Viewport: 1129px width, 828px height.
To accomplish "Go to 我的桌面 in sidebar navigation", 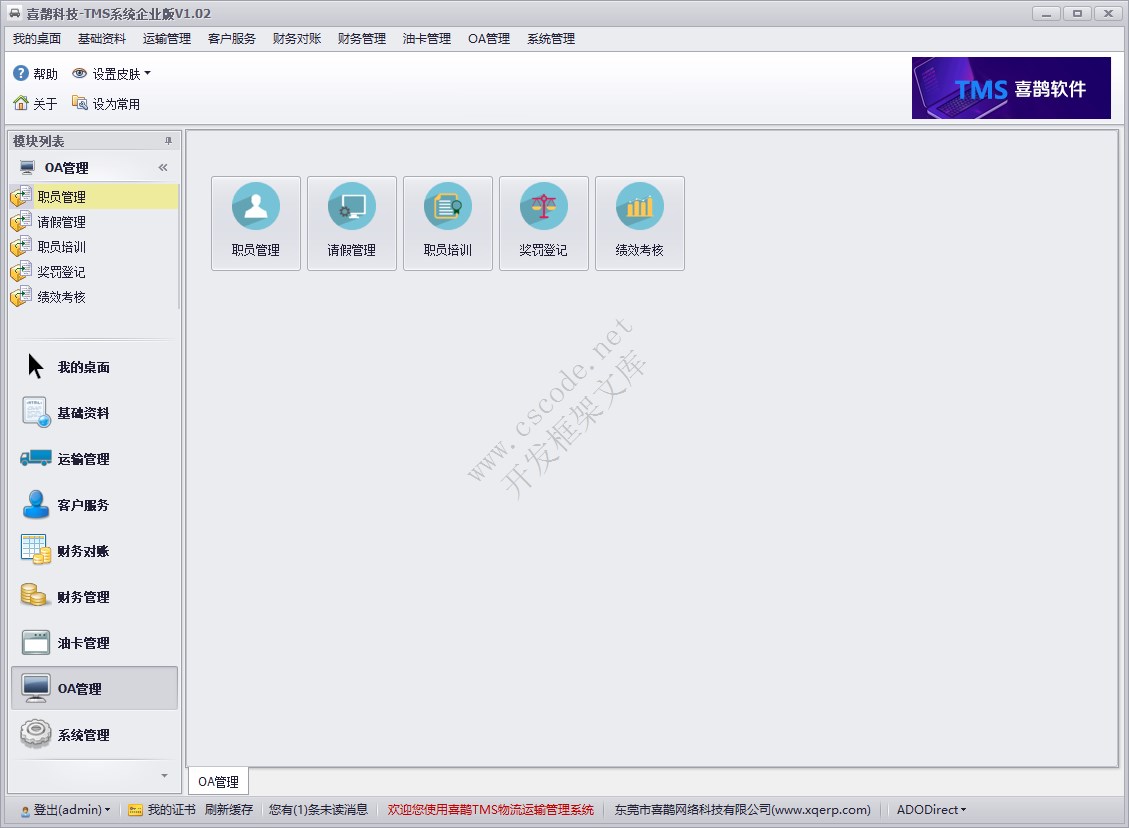I will tap(94, 367).
